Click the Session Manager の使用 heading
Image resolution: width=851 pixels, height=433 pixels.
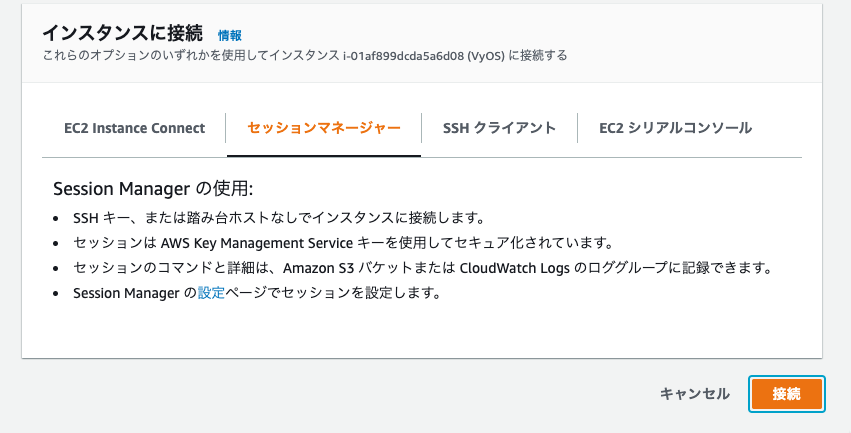click(x=154, y=189)
